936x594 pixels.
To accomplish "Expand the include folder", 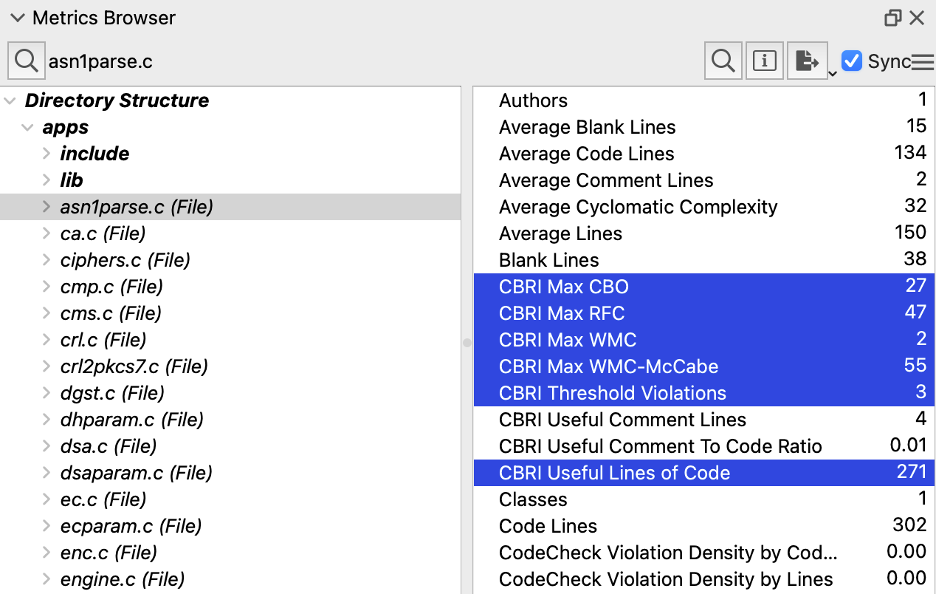I will tap(46, 153).
